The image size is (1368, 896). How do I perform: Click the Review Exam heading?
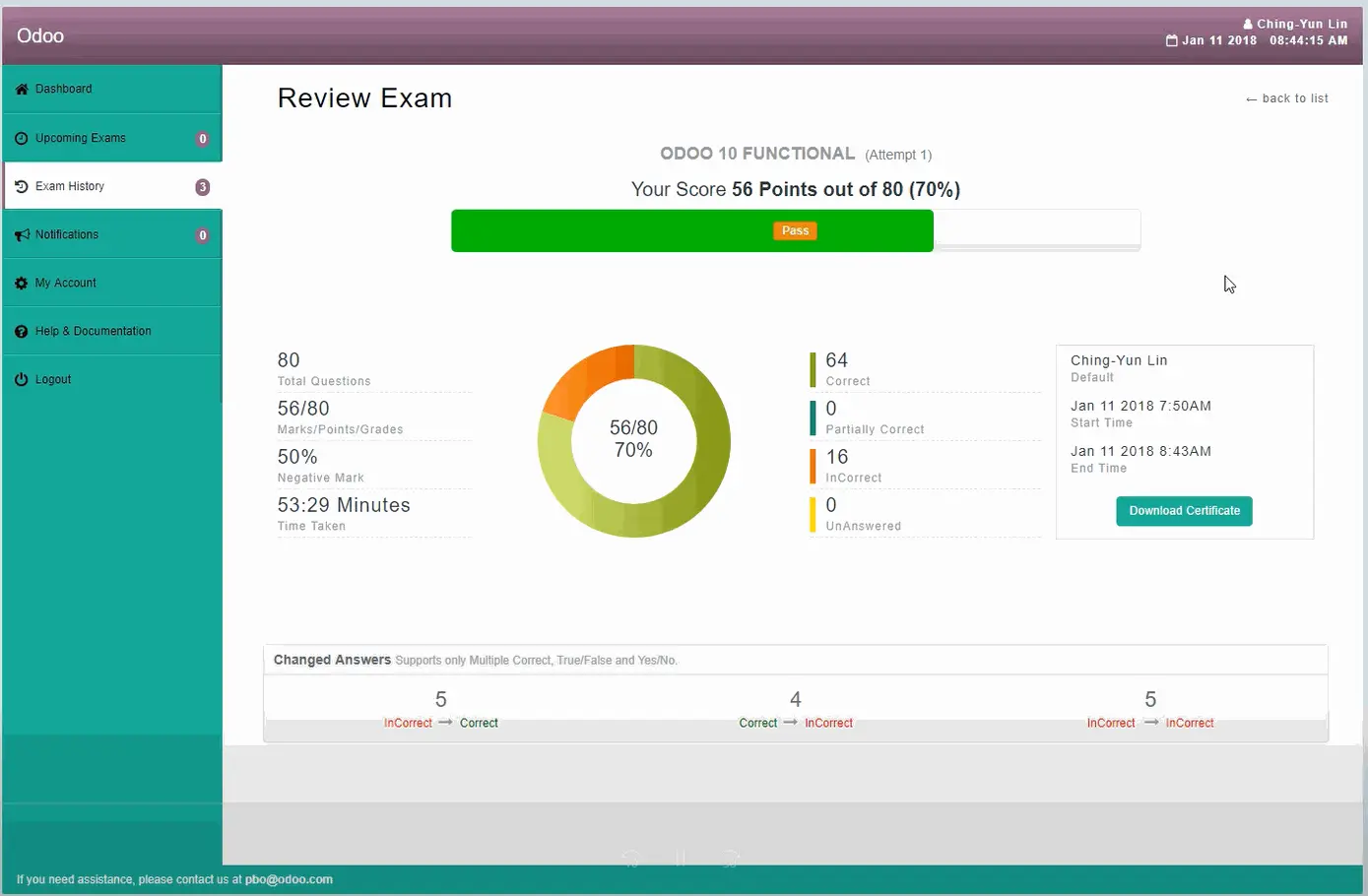(364, 98)
